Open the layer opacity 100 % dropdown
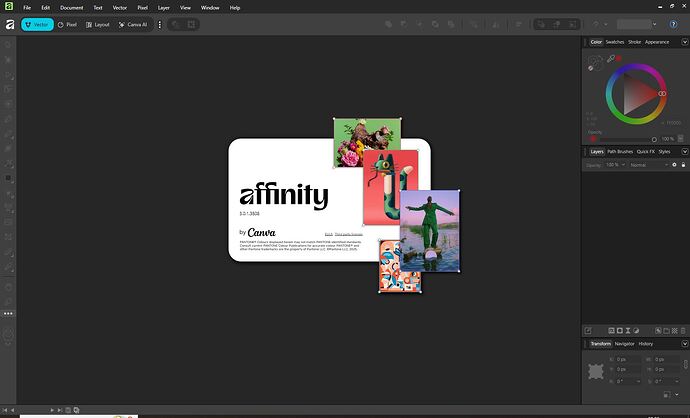The image size is (690, 418). pyautogui.click(x=615, y=165)
